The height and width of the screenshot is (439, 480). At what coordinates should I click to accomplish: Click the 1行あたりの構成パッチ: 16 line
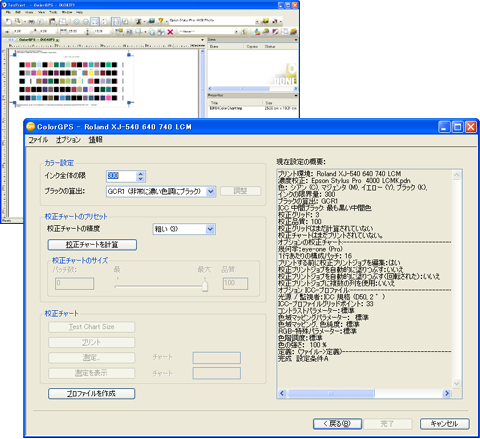(x=315, y=256)
